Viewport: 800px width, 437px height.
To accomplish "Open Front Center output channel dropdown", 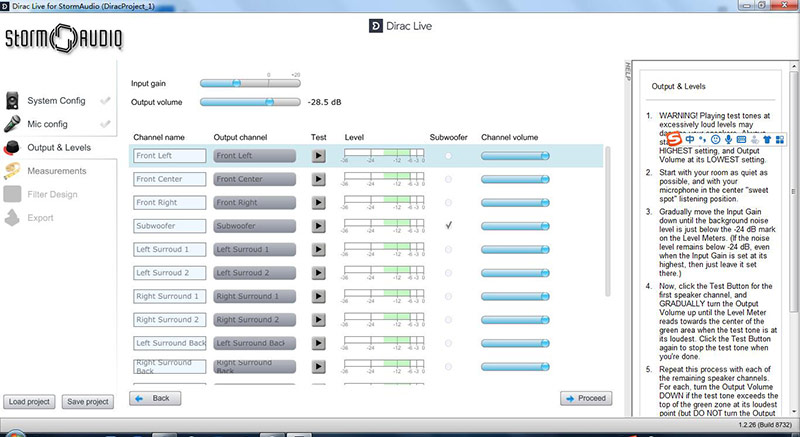I will 255,179.
